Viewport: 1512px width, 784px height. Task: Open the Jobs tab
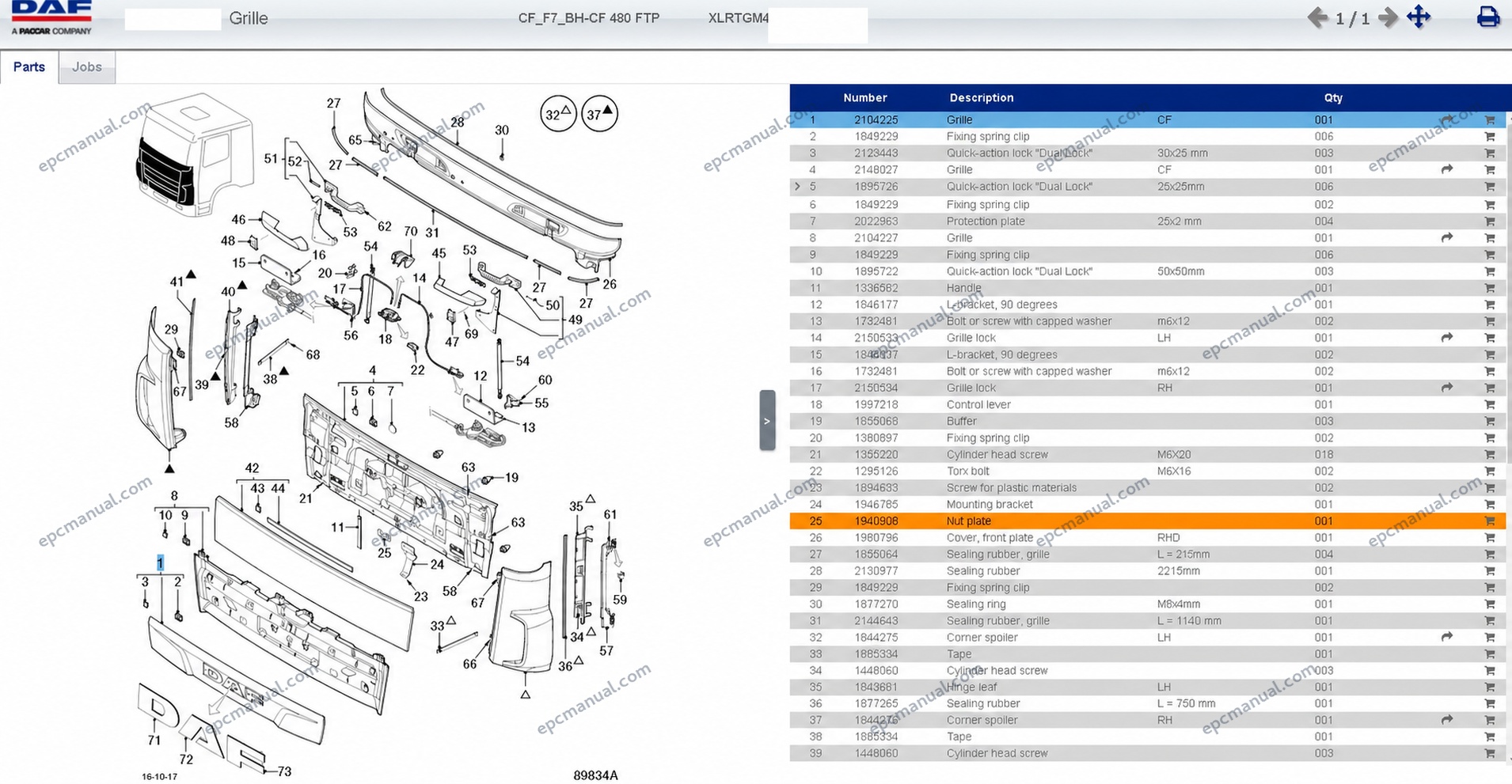pos(87,67)
